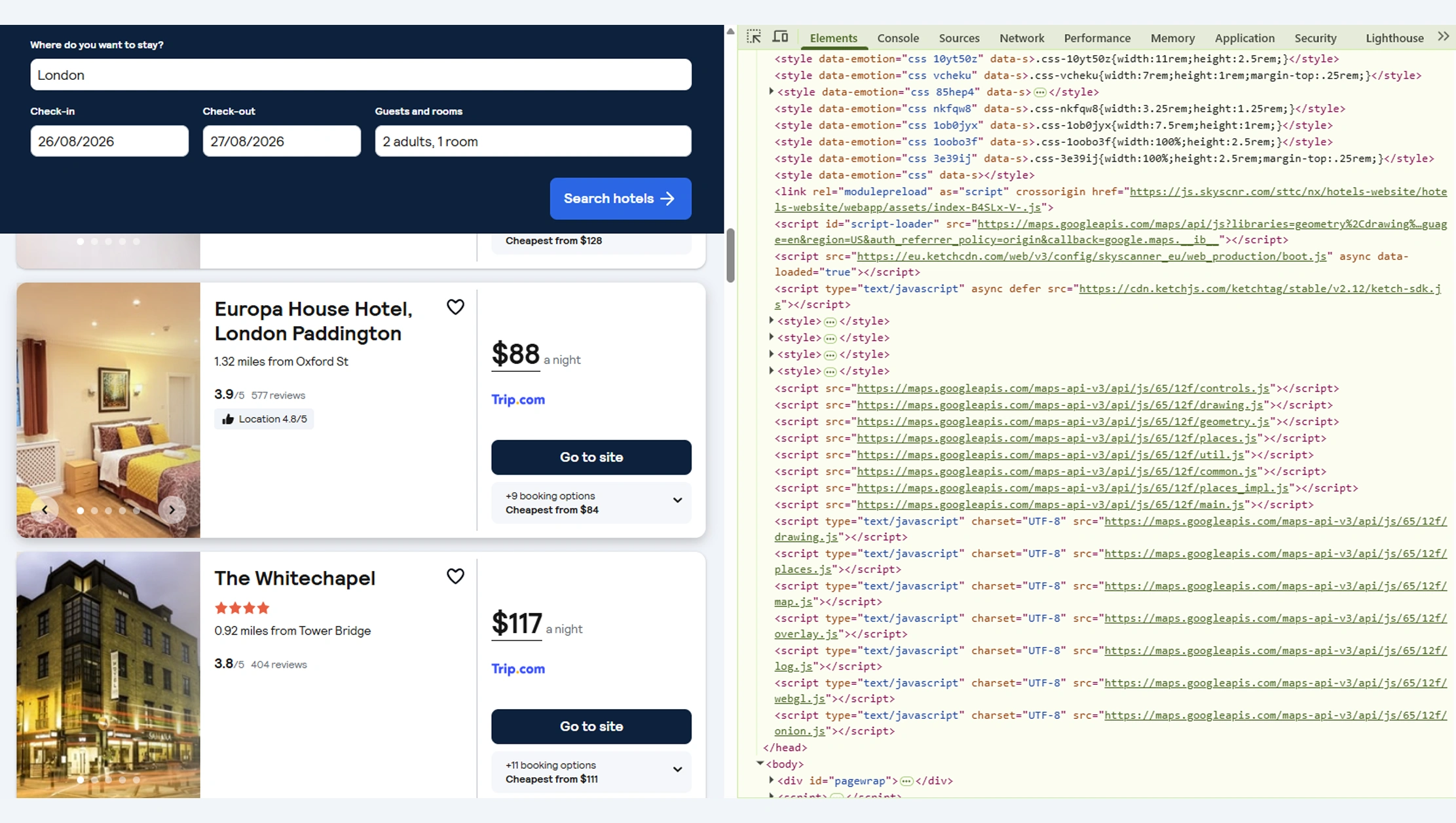
Task: Click the thumbs-up Location 4.8/5 badge
Action: (264, 419)
